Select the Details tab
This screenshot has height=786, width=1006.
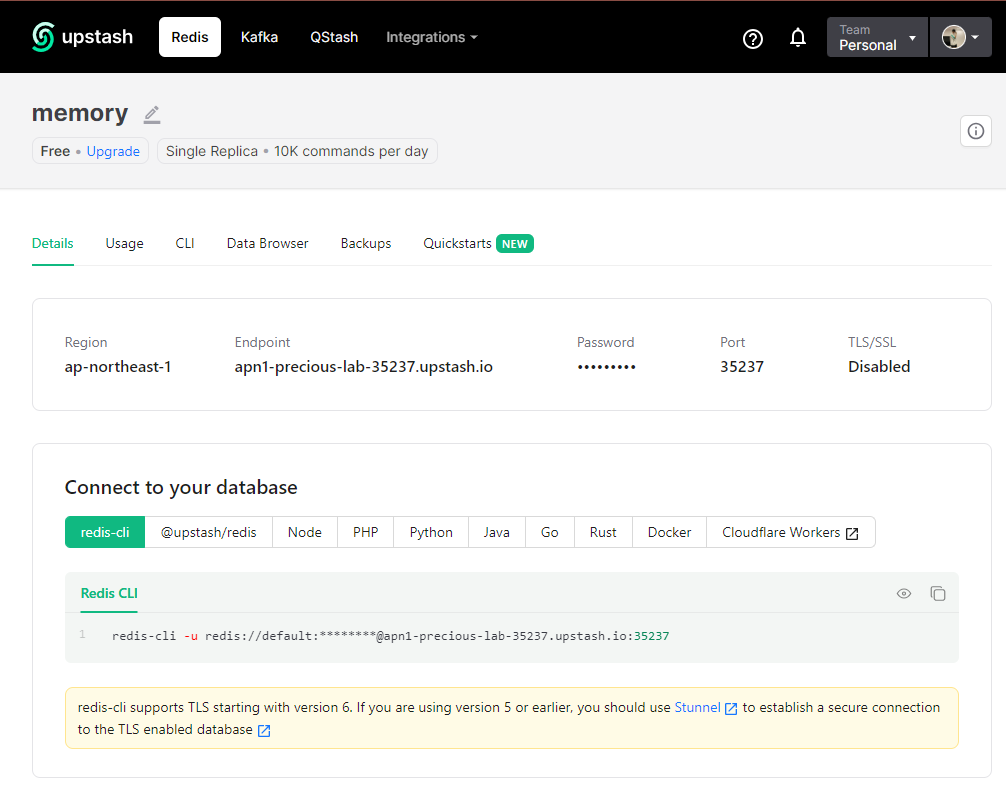coord(53,243)
